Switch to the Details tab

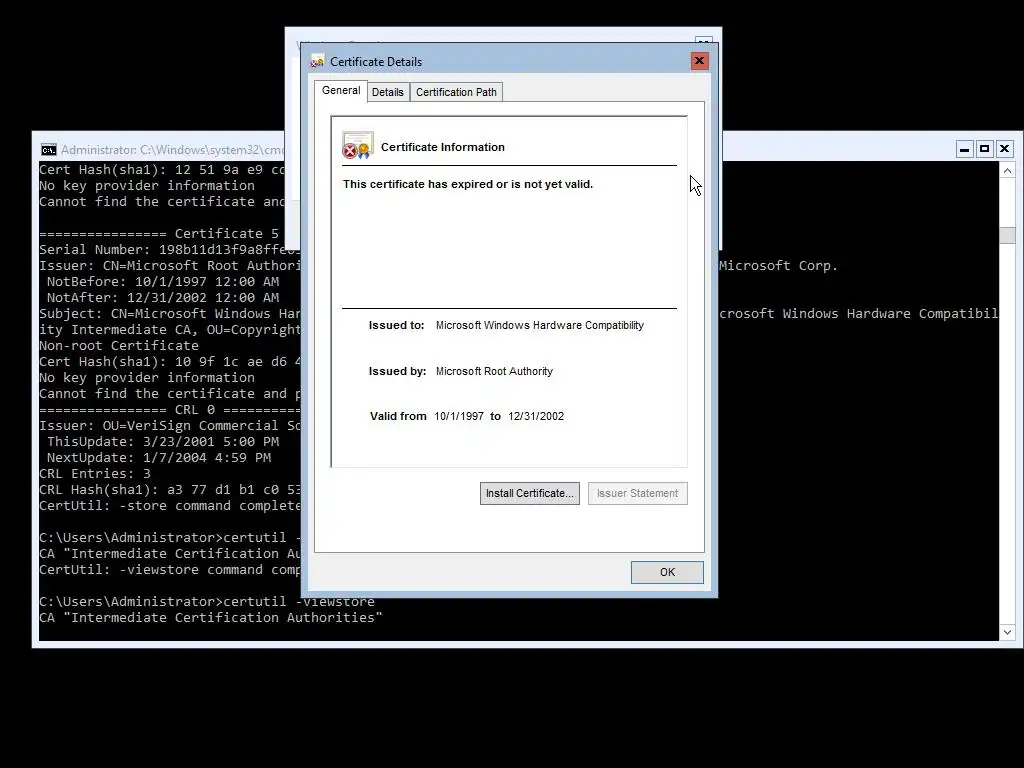coord(387,92)
